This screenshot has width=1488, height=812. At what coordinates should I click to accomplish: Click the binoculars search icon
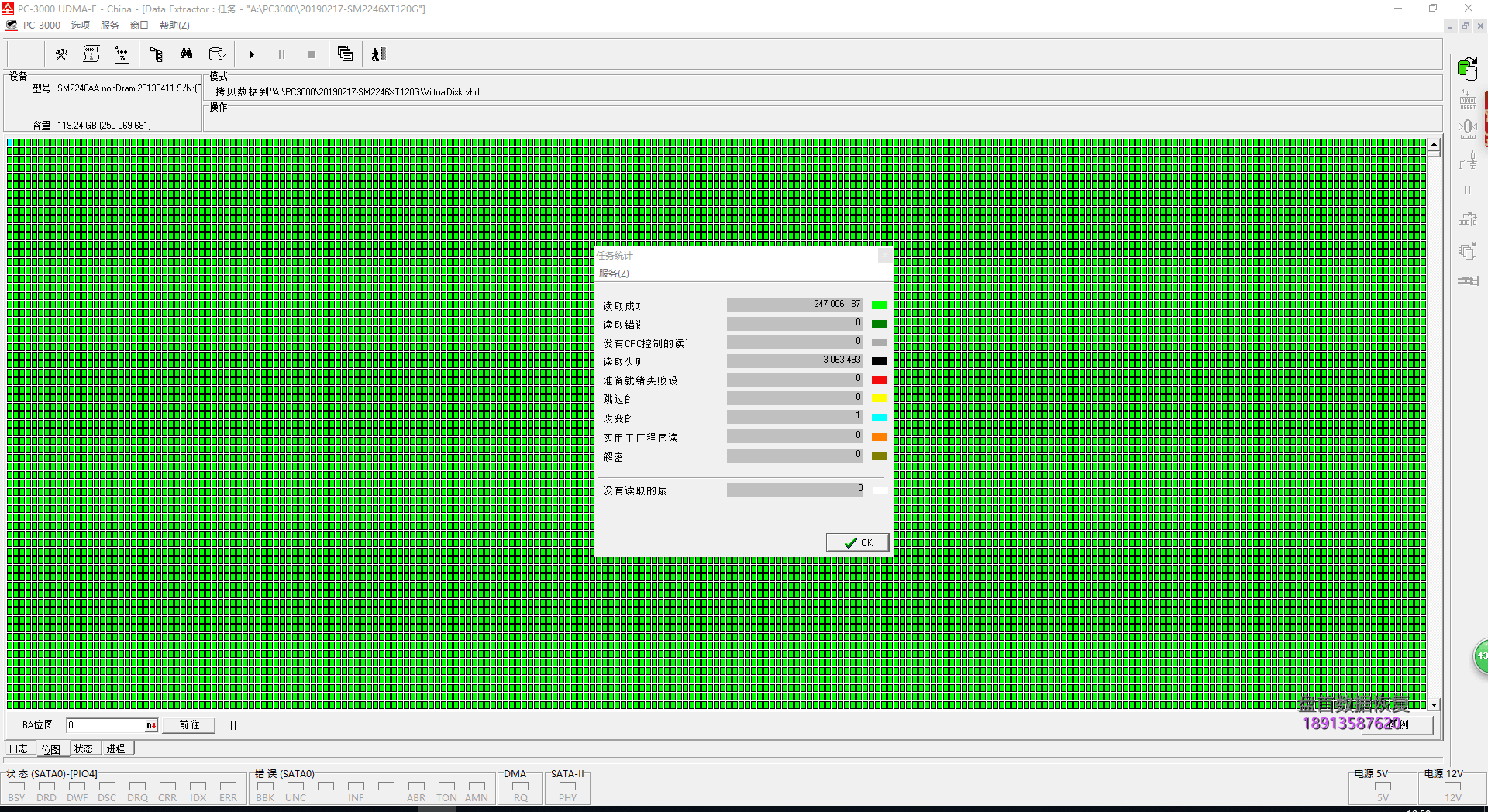tap(186, 54)
